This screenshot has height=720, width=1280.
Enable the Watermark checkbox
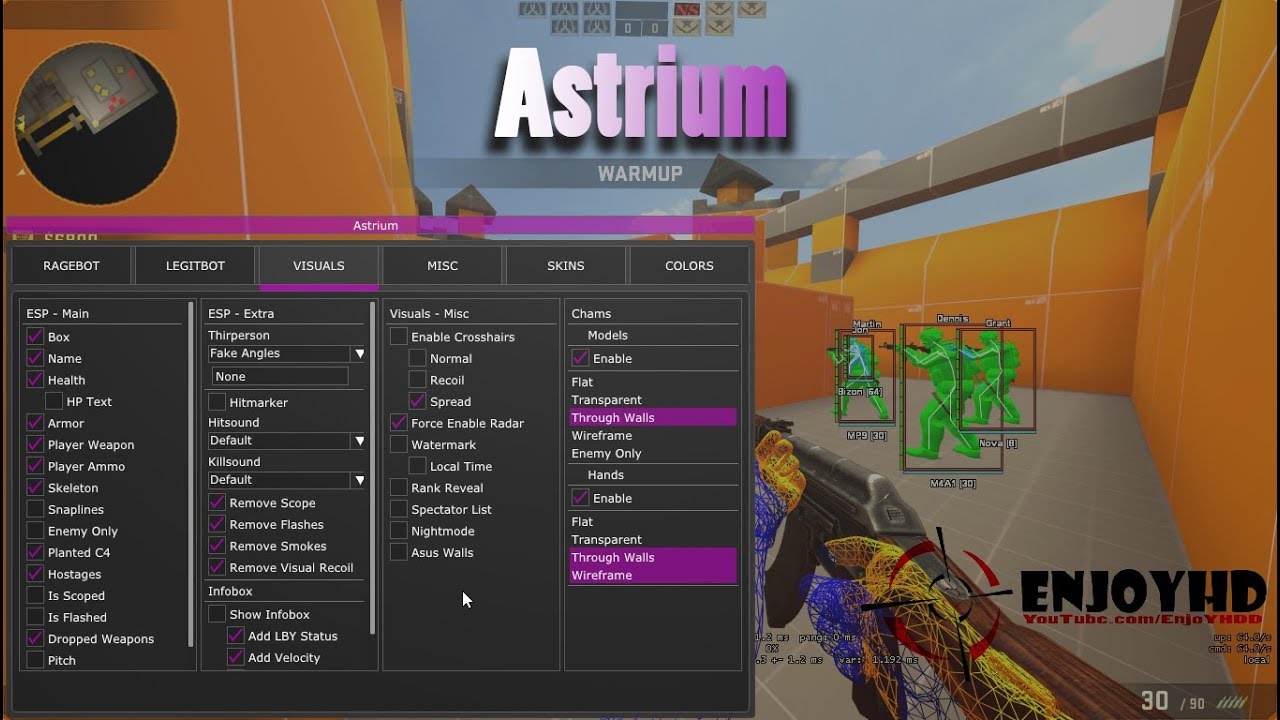[399, 445]
